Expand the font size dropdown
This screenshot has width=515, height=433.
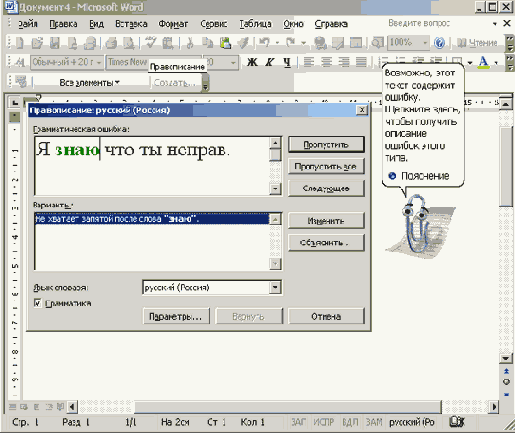(233, 62)
